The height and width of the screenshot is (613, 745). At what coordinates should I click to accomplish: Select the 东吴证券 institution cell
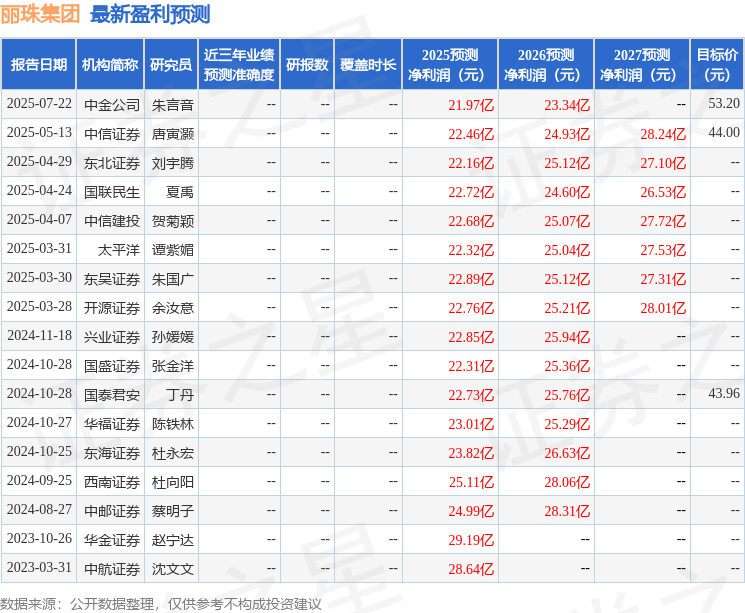(x=112, y=279)
